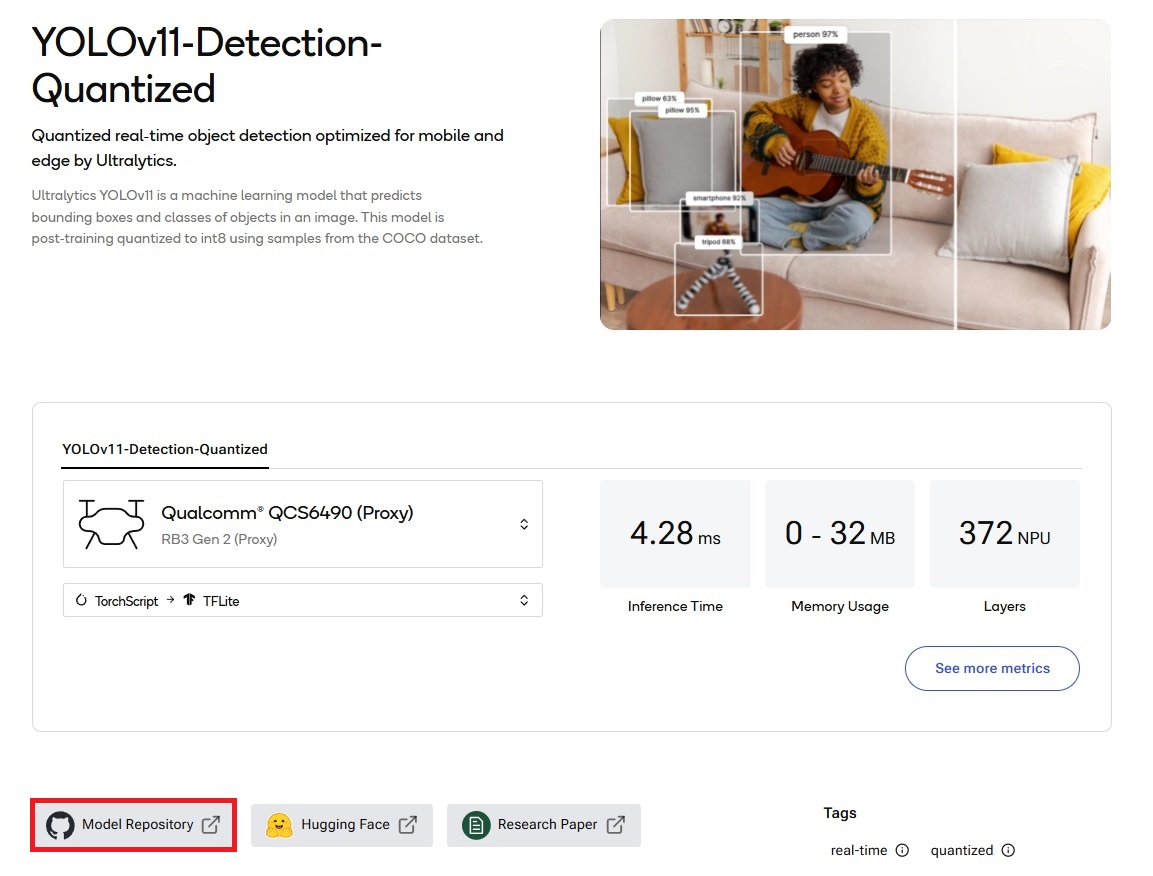
Task: Open the Model Repository on GitHub
Action: click(x=132, y=824)
